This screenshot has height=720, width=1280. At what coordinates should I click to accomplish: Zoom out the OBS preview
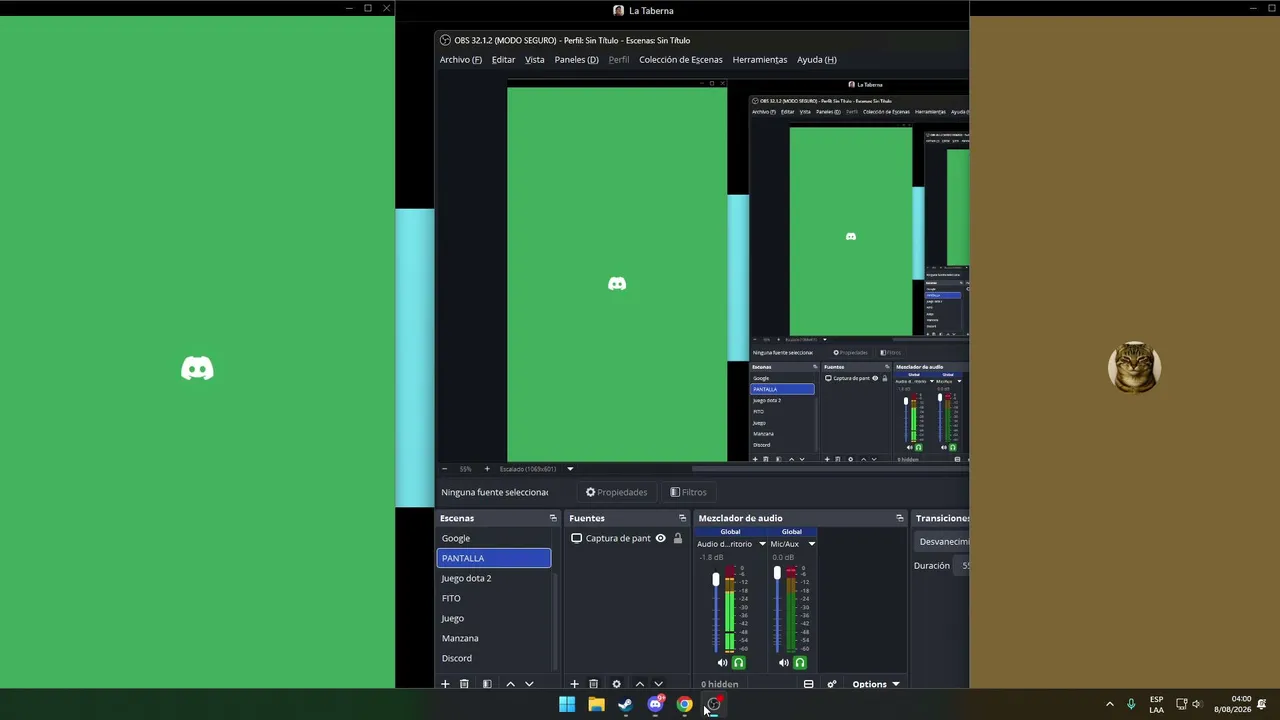(x=446, y=468)
